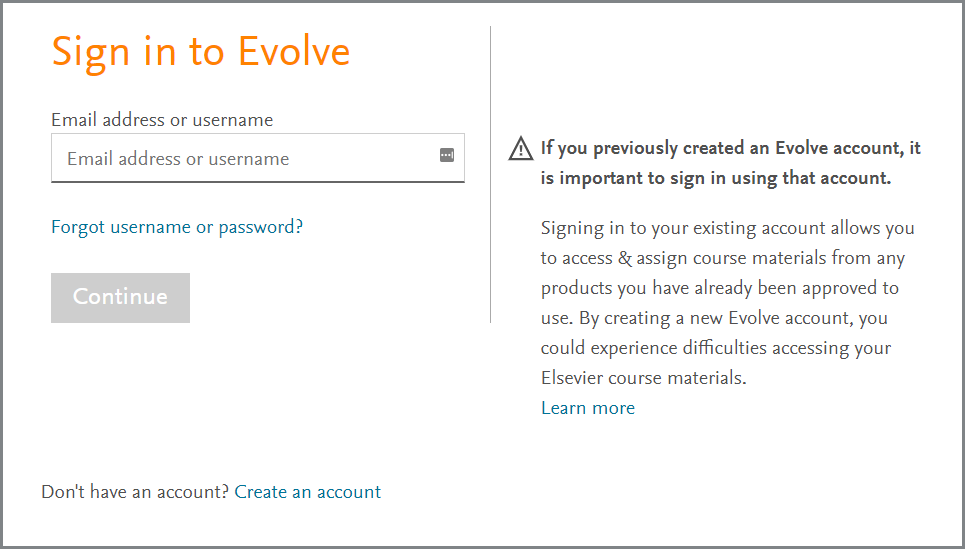
Task: Click the vertical divider between the two panels
Action: [x=491, y=174]
